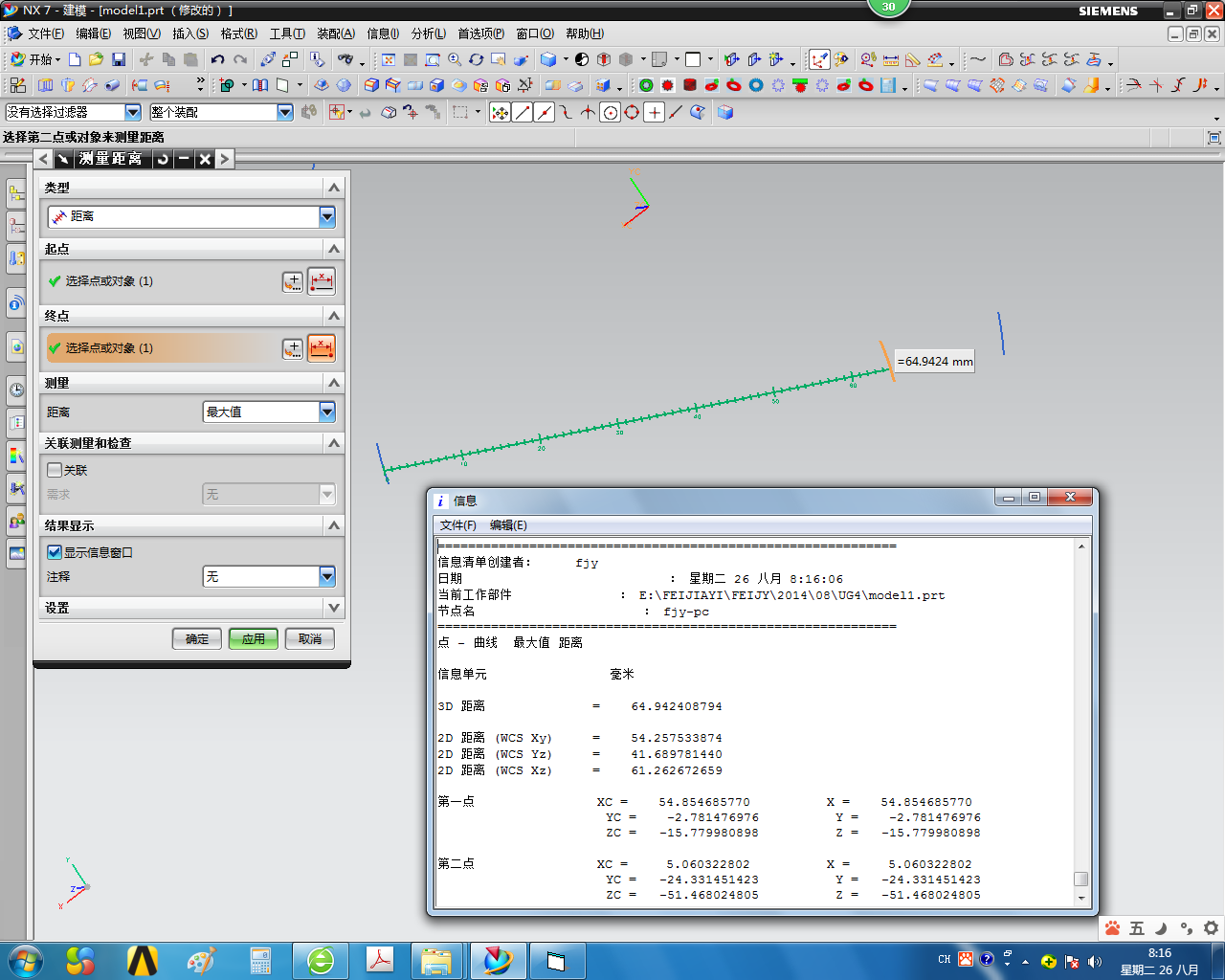This screenshot has height=980, width=1225.
Task: Collapse the 起点 start point section
Action: pyautogui.click(x=334, y=249)
